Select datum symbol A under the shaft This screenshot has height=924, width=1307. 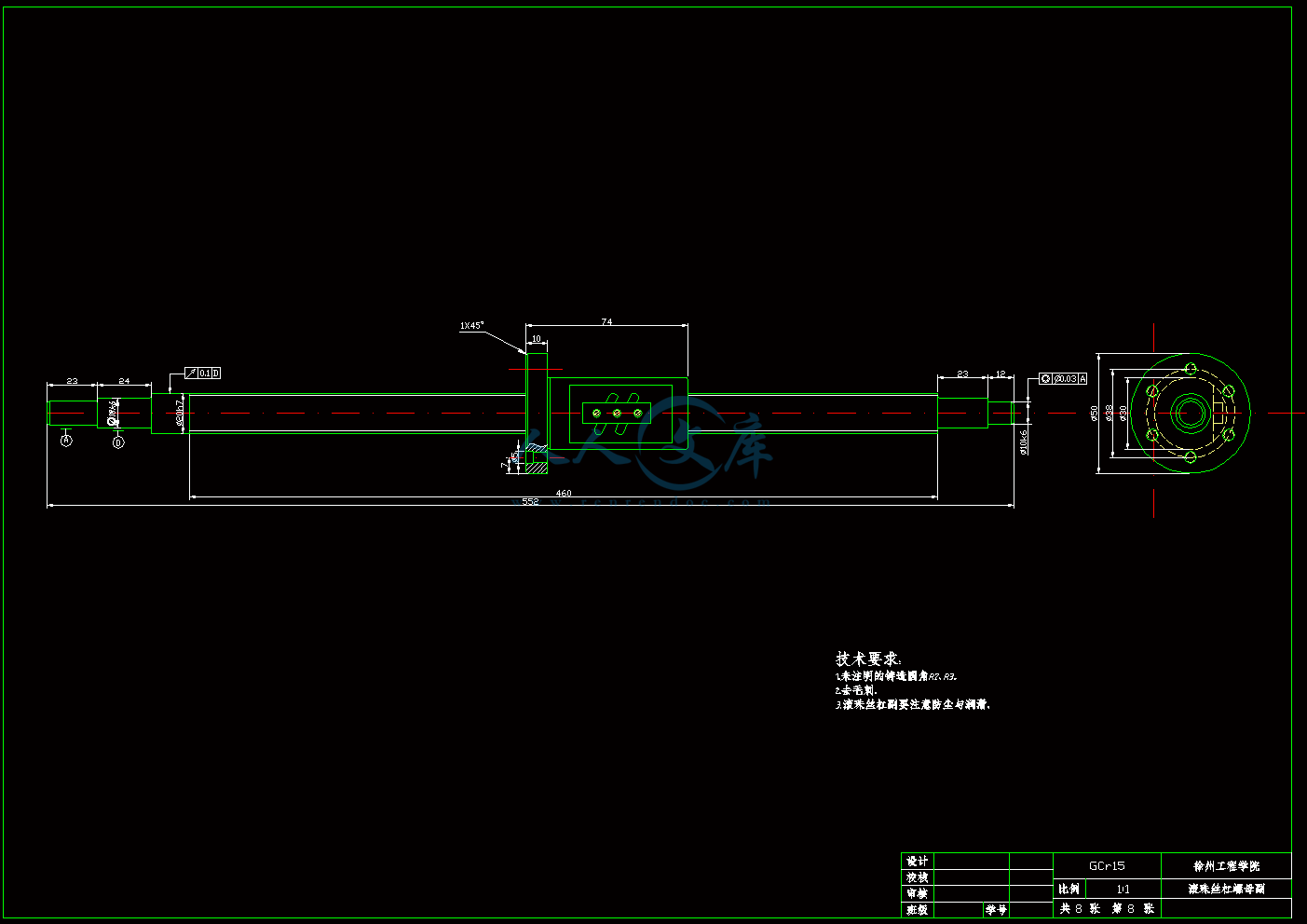[66, 441]
